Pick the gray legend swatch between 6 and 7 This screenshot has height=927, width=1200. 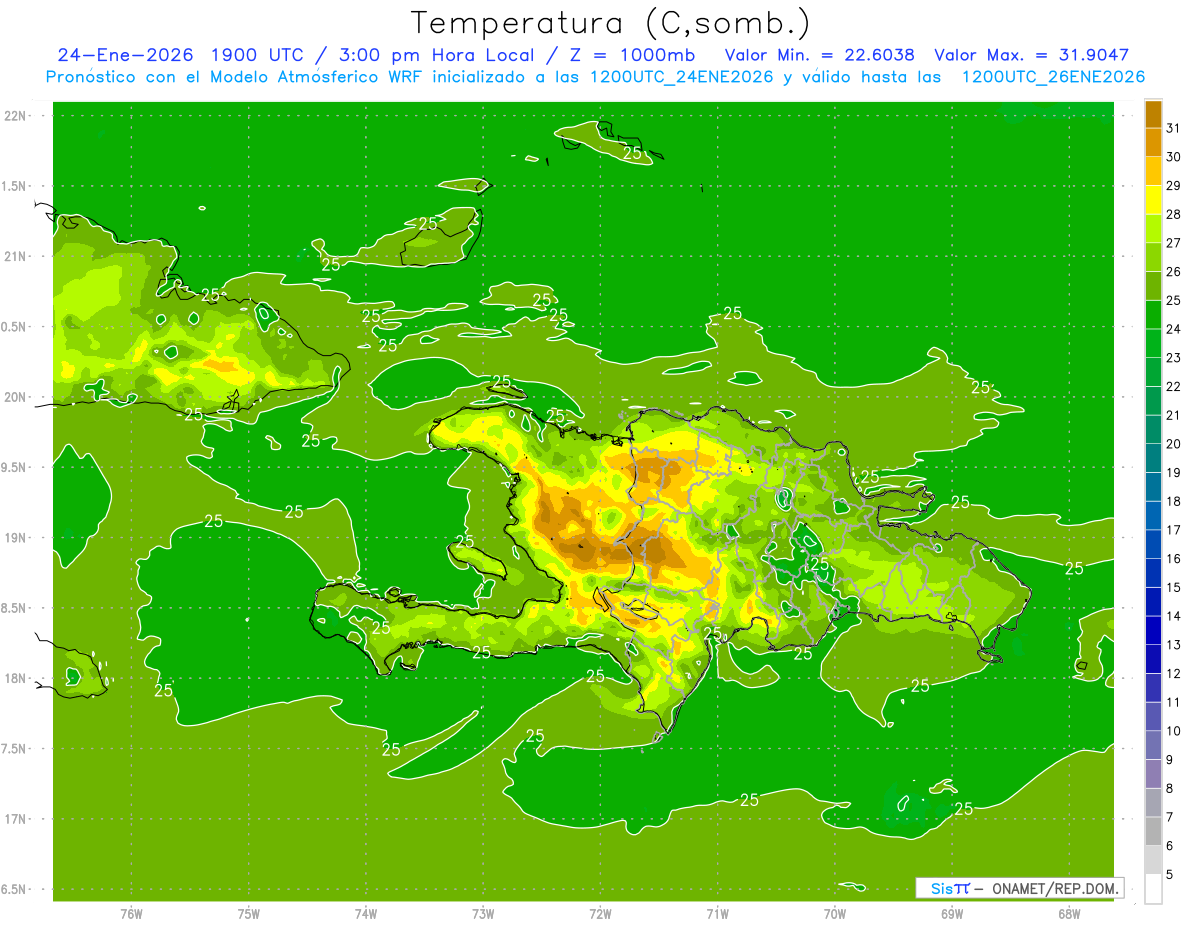1153,831
